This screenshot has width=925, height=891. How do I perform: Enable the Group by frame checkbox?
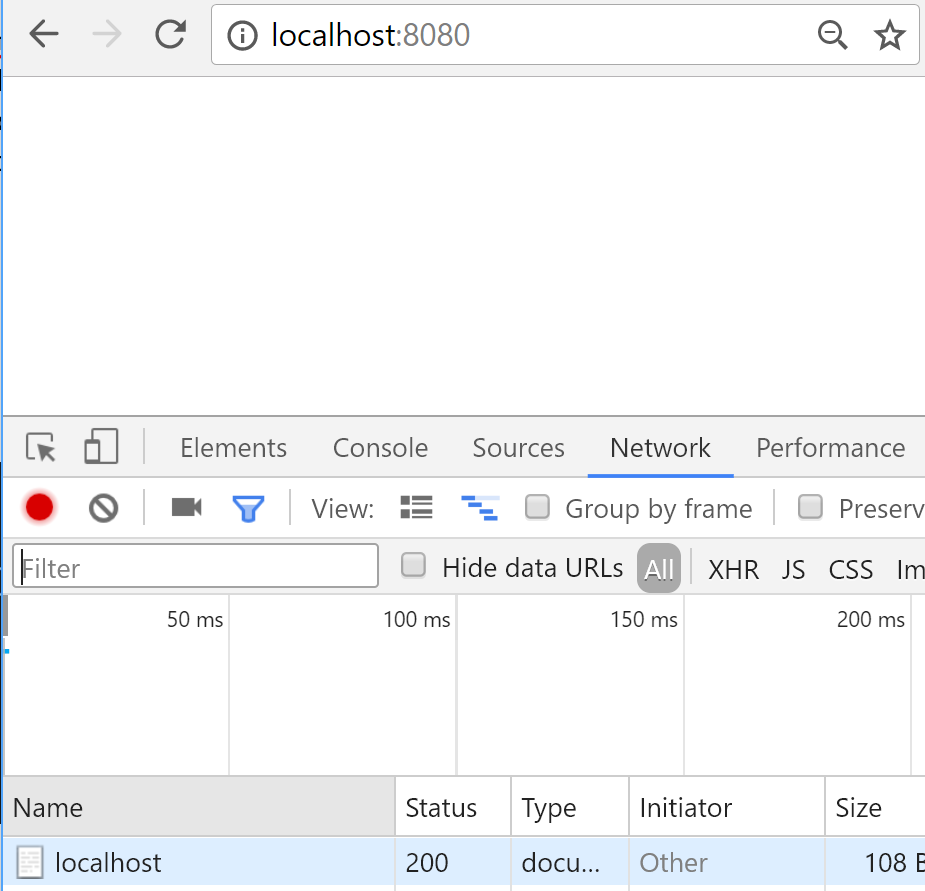(538, 508)
